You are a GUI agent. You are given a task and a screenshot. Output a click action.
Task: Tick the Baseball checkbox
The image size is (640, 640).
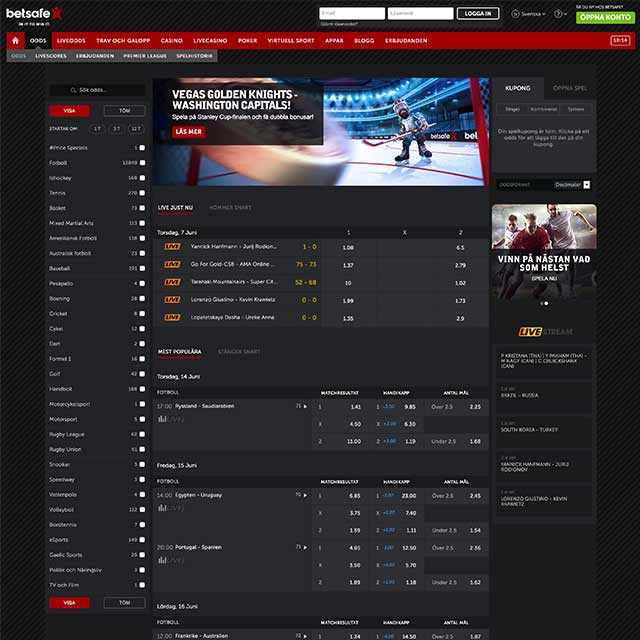(x=142, y=269)
